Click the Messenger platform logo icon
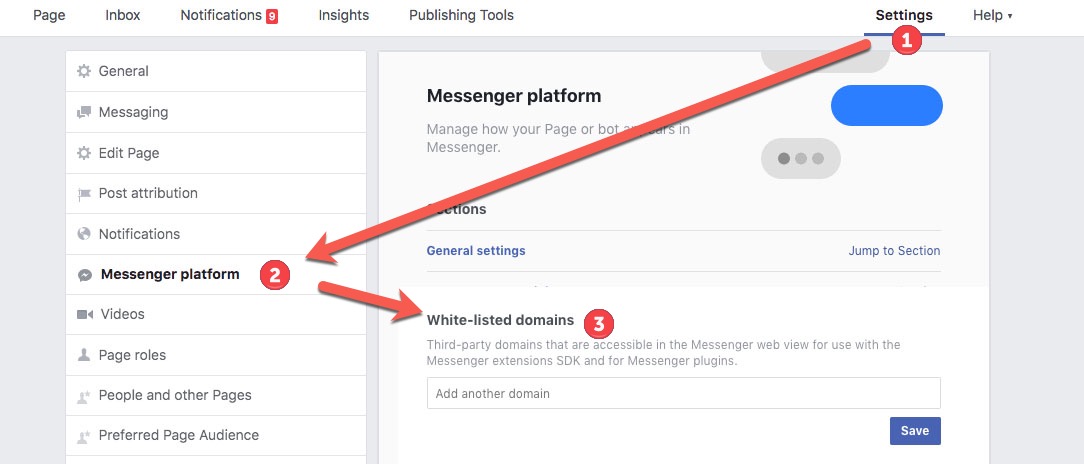 point(84,275)
